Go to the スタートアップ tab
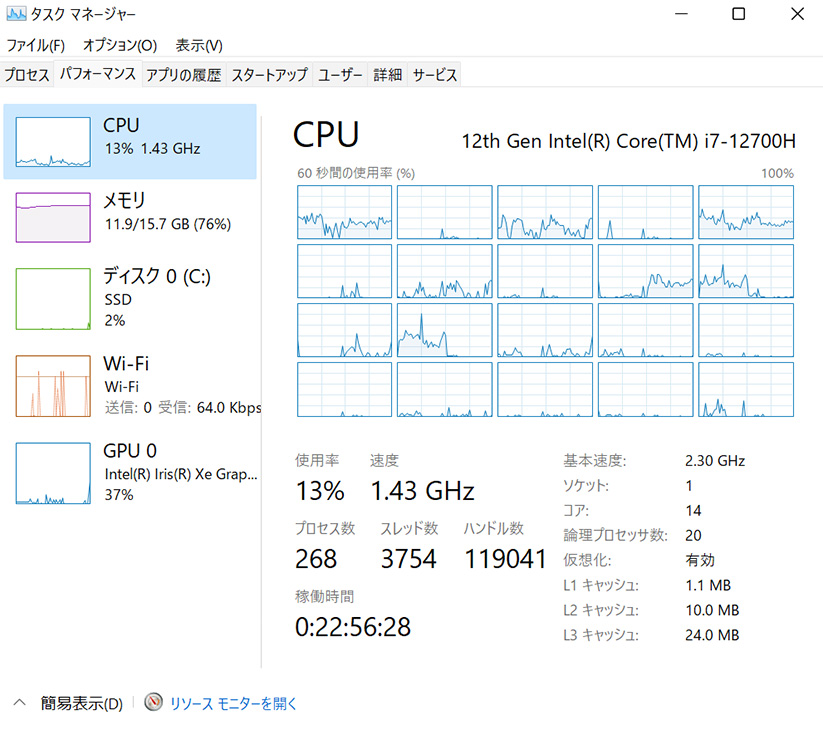This screenshot has width=823, height=730. click(x=269, y=75)
